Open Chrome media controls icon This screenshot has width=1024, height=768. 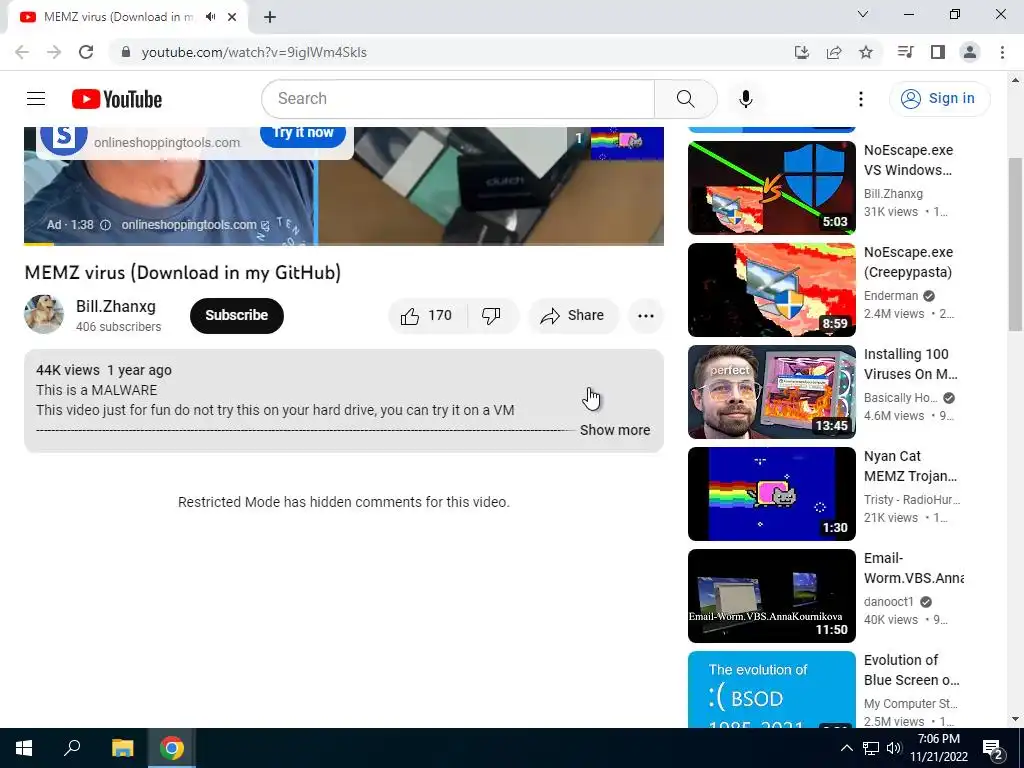point(905,52)
